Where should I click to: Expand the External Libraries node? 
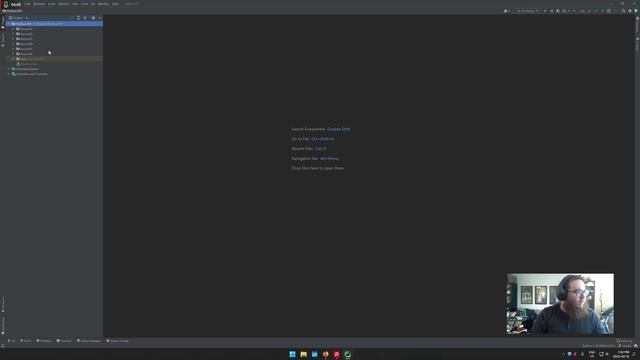pos(9,69)
